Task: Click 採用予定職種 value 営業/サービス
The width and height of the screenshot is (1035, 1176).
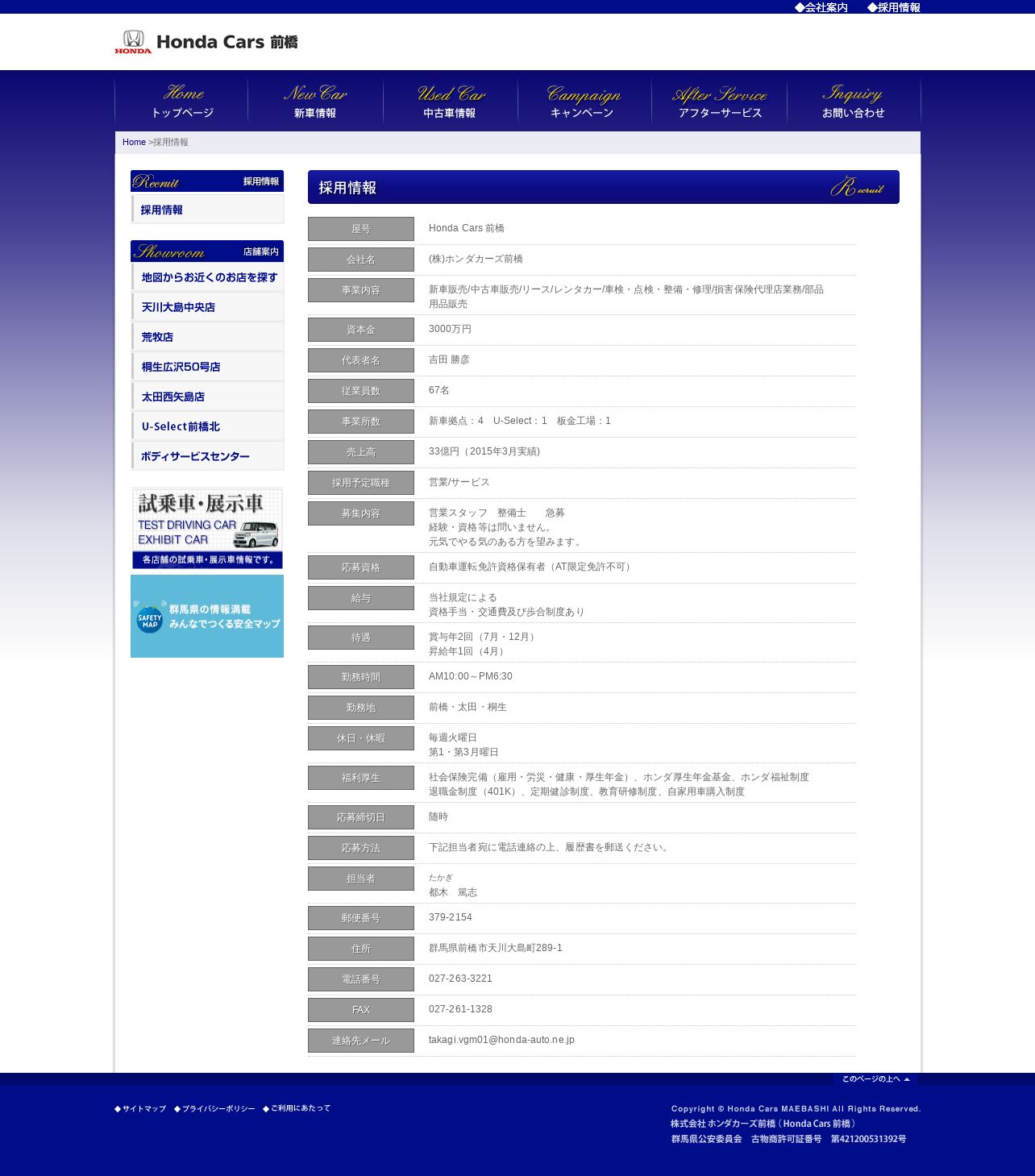Action: point(459,482)
